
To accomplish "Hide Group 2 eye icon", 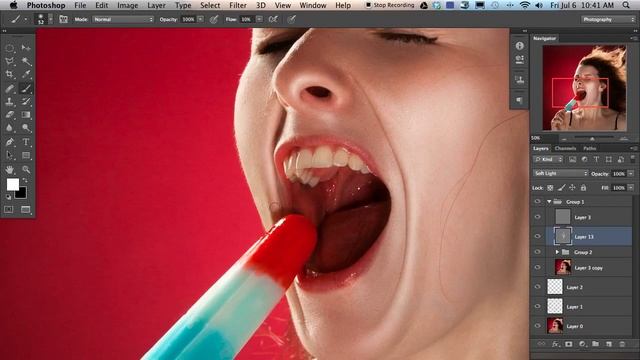I will point(538,252).
